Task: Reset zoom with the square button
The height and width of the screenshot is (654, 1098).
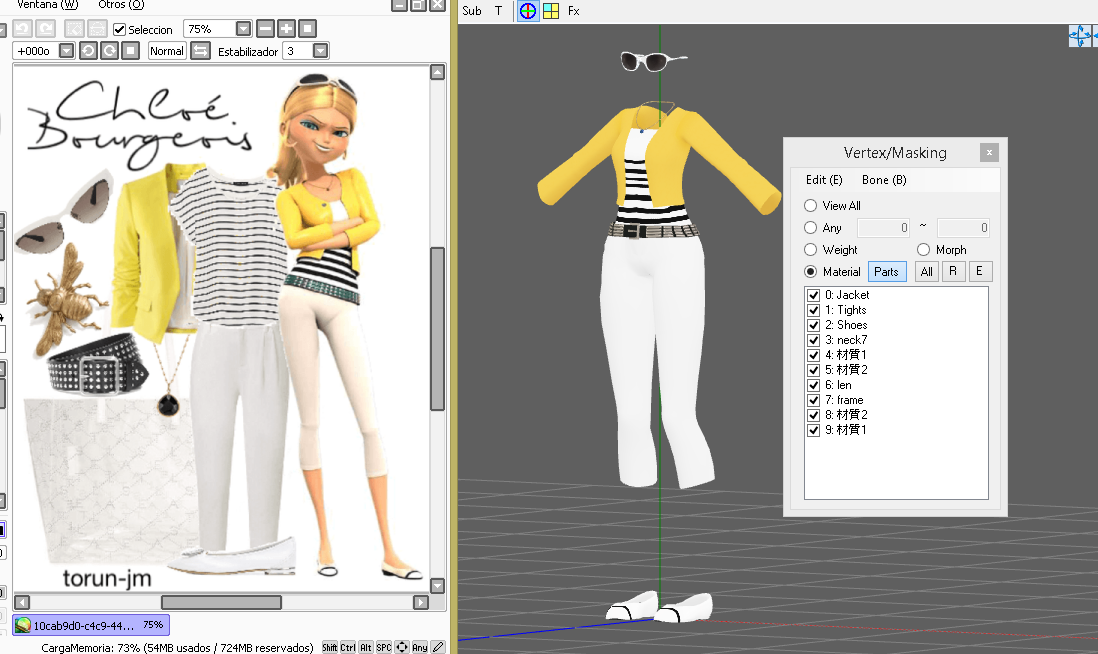Action: coord(307,29)
